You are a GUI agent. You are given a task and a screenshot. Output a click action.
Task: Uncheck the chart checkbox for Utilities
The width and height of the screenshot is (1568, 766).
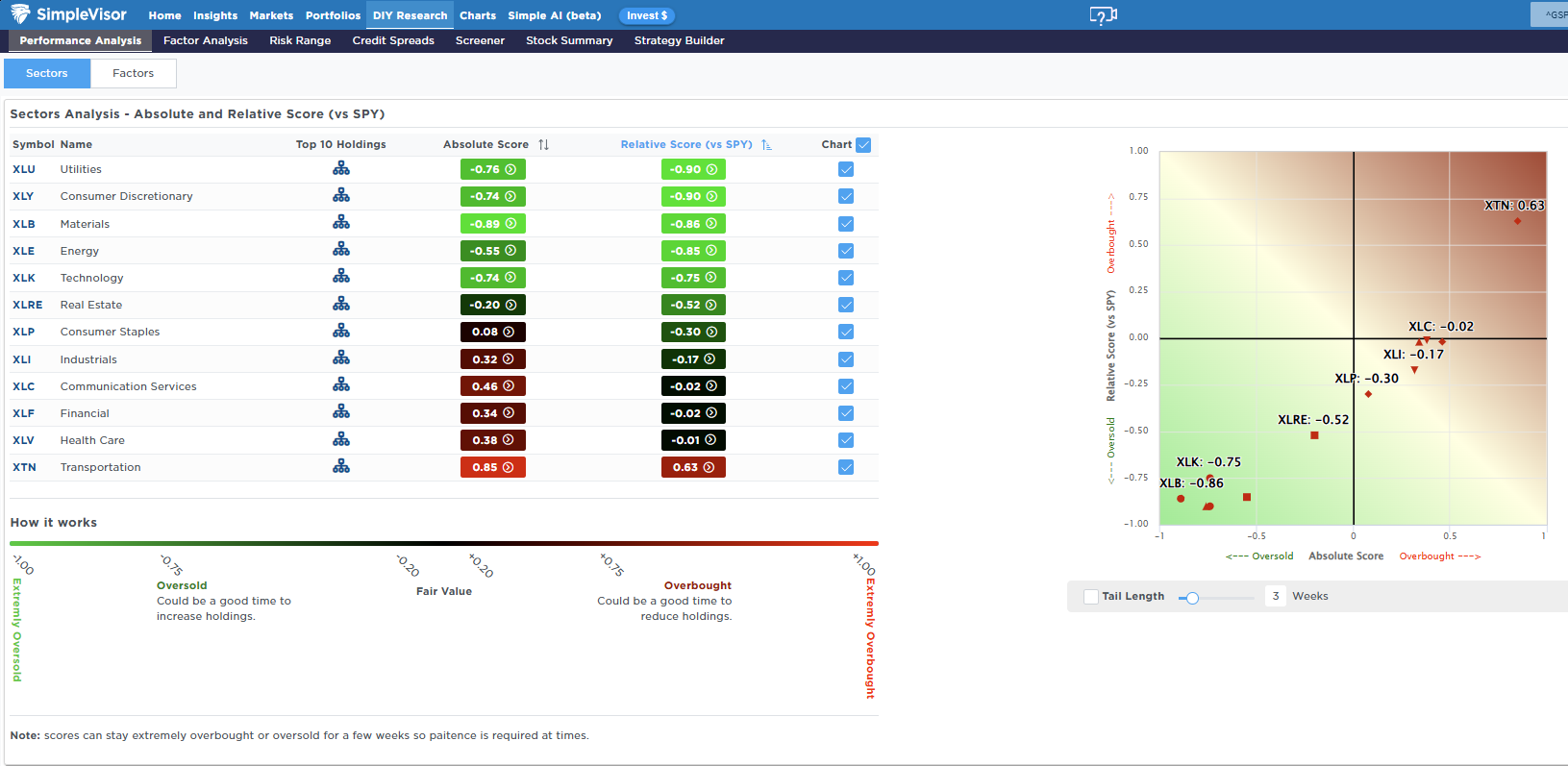846,169
